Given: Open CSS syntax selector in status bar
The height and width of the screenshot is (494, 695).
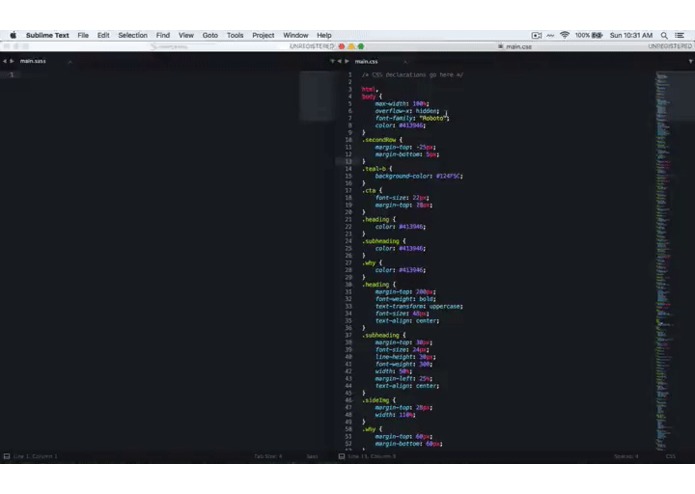Looking at the screenshot, I should [x=670, y=456].
